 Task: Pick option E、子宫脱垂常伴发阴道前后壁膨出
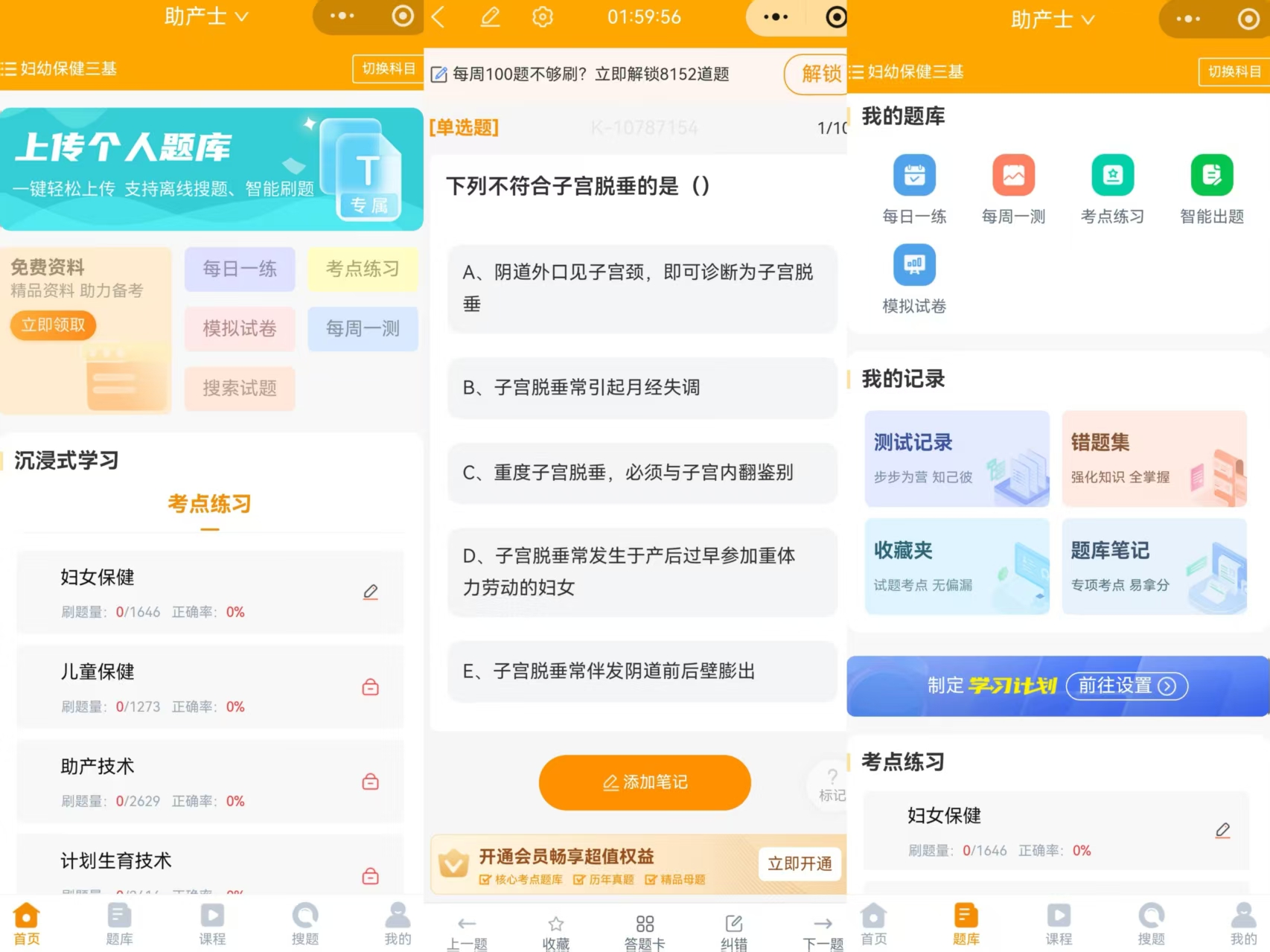point(642,671)
